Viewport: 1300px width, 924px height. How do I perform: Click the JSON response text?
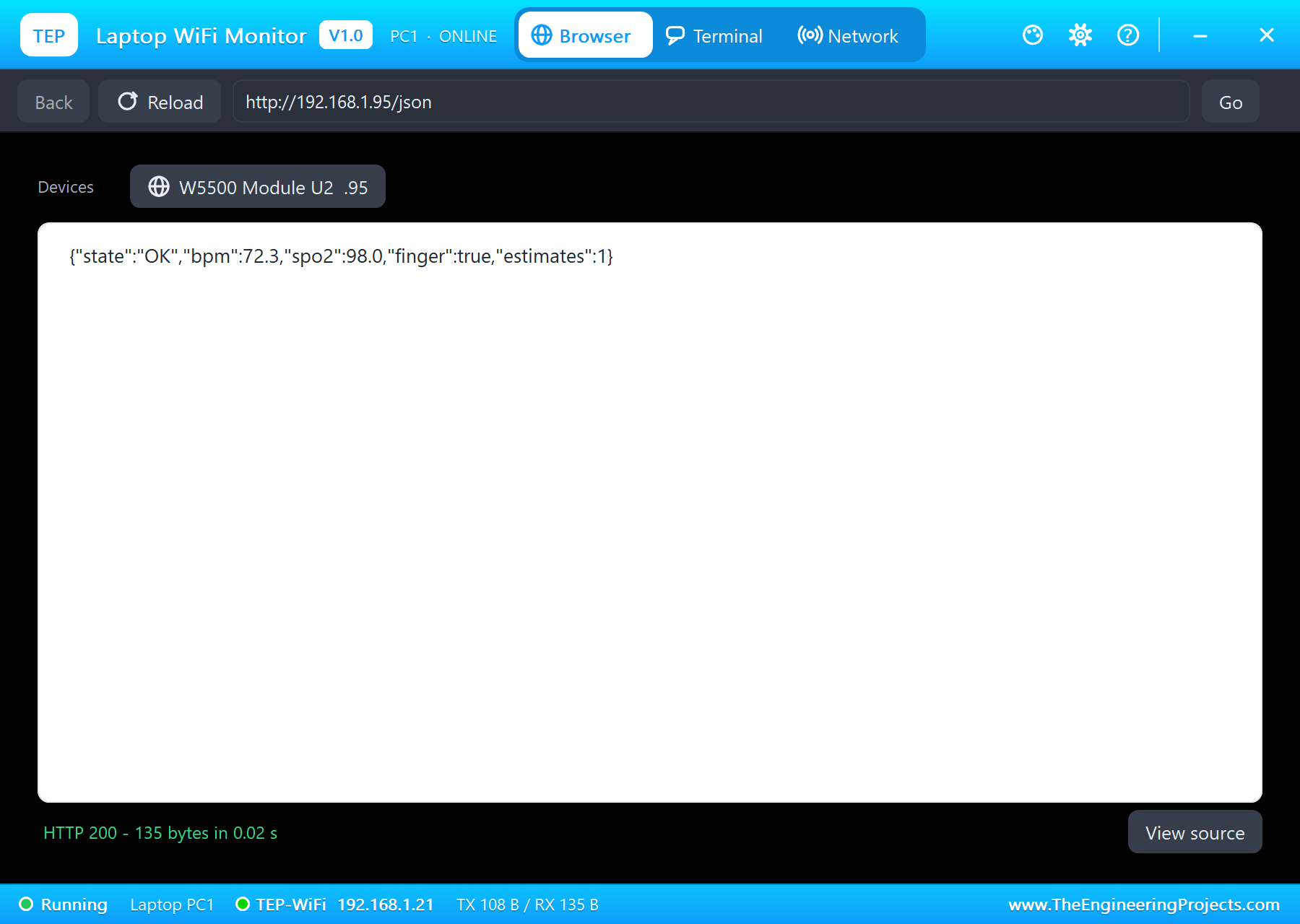click(341, 256)
